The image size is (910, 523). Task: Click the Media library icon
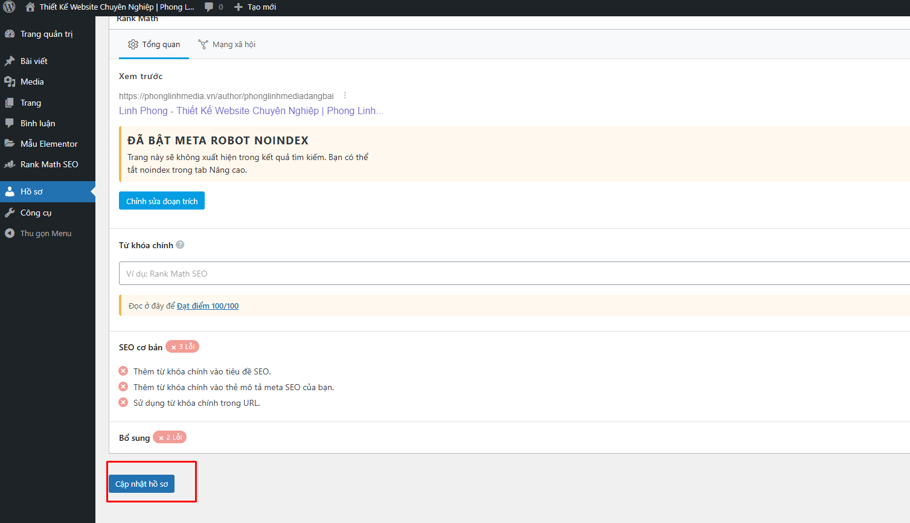[10, 82]
